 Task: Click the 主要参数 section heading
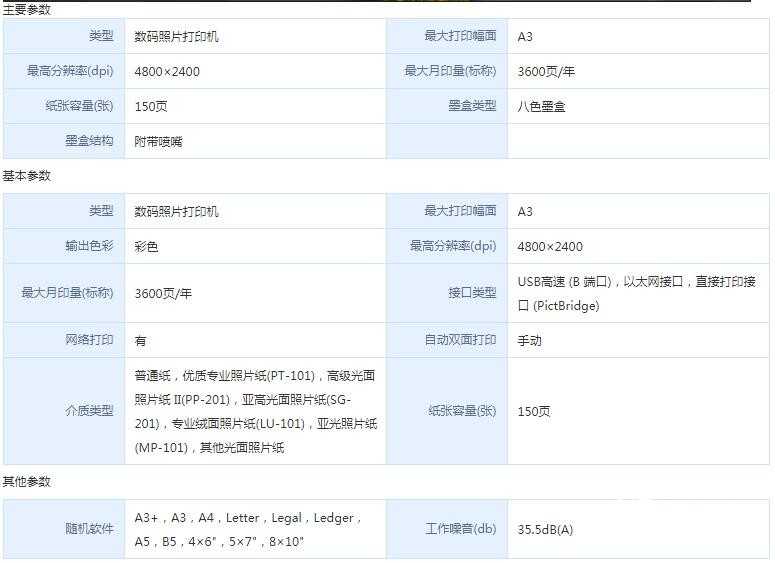point(27,10)
